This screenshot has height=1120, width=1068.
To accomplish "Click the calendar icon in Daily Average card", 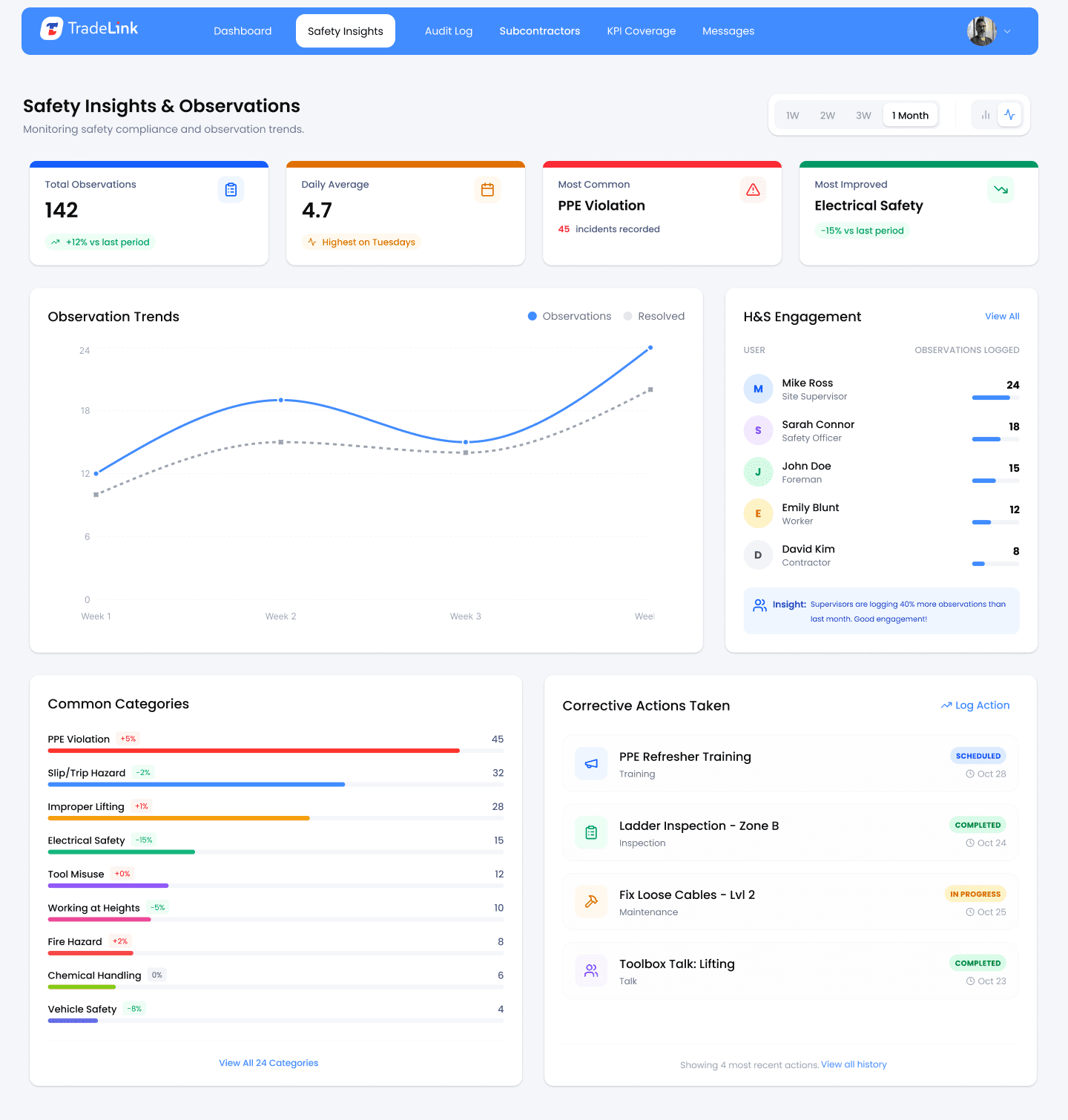I will (487, 190).
